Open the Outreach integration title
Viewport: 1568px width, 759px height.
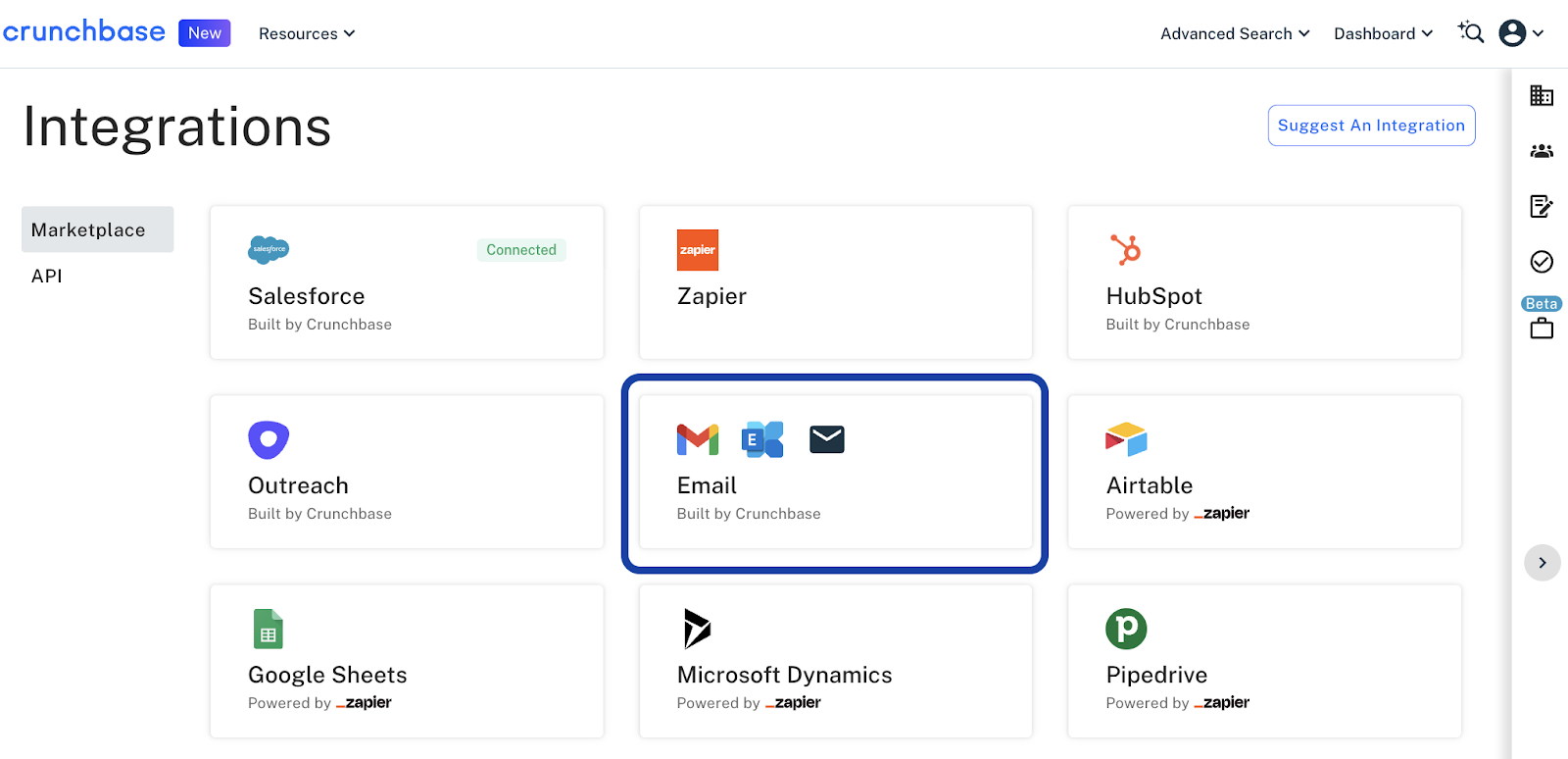tap(298, 485)
